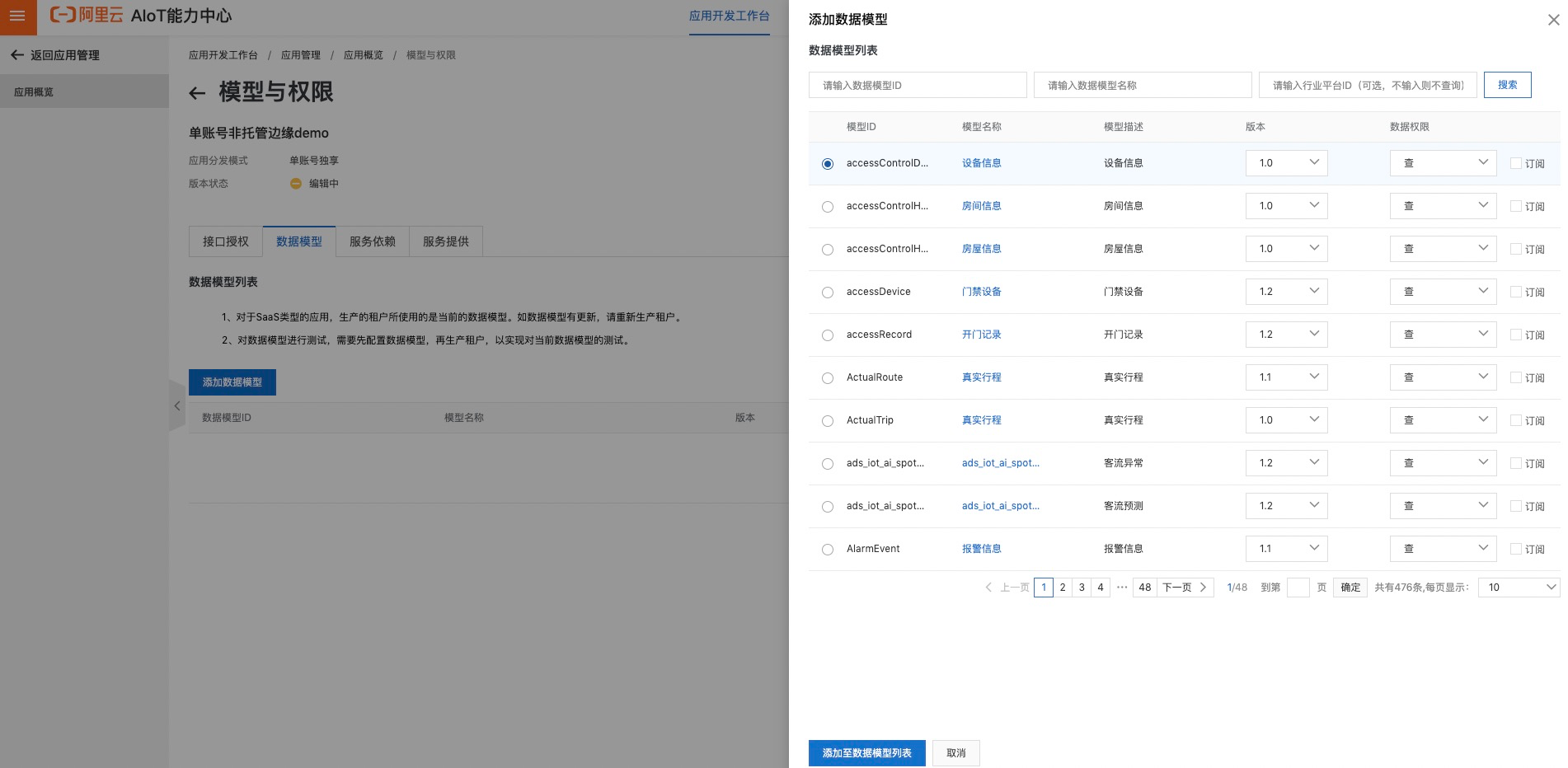The height and width of the screenshot is (768, 1568).
Task: Switch to the 服务提供 tab
Action: pos(446,241)
